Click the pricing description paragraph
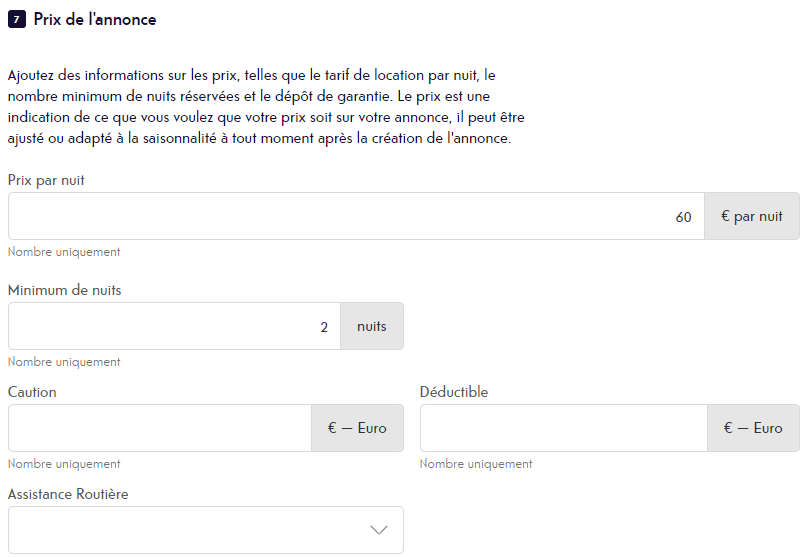 pyautogui.click(x=266, y=107)
